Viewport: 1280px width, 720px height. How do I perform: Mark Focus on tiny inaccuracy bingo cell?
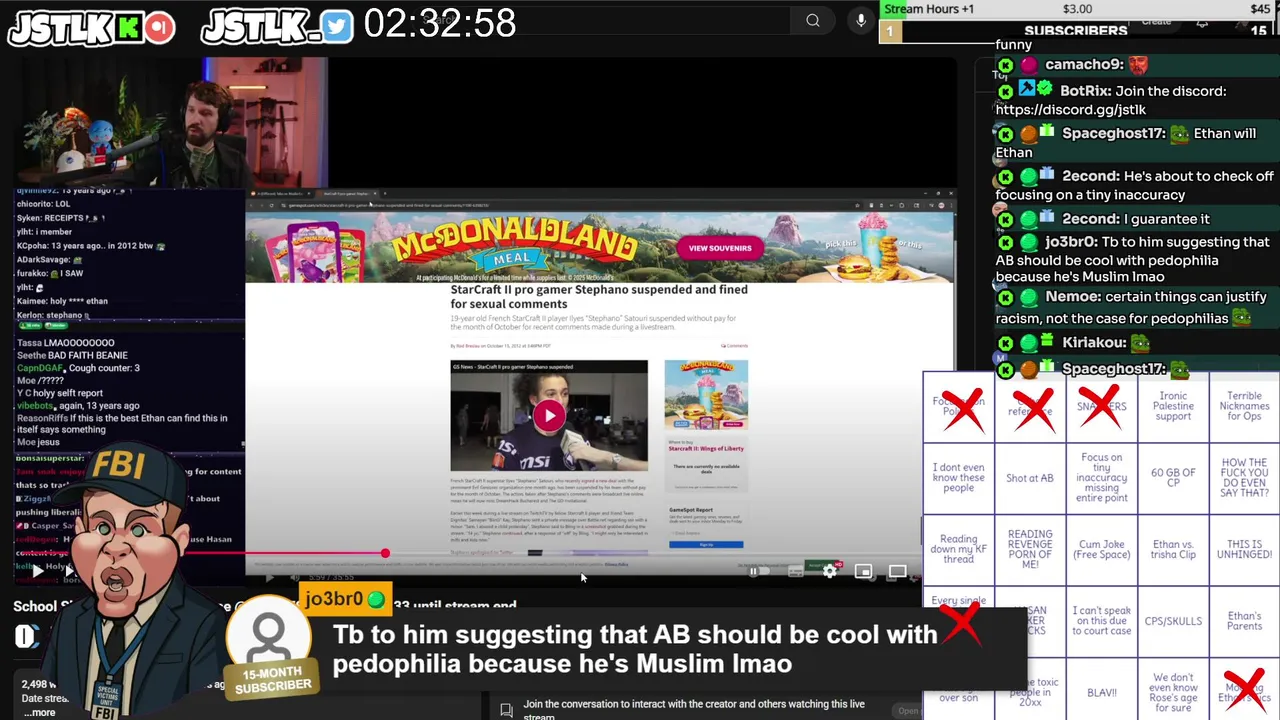tap(1102, 478)
